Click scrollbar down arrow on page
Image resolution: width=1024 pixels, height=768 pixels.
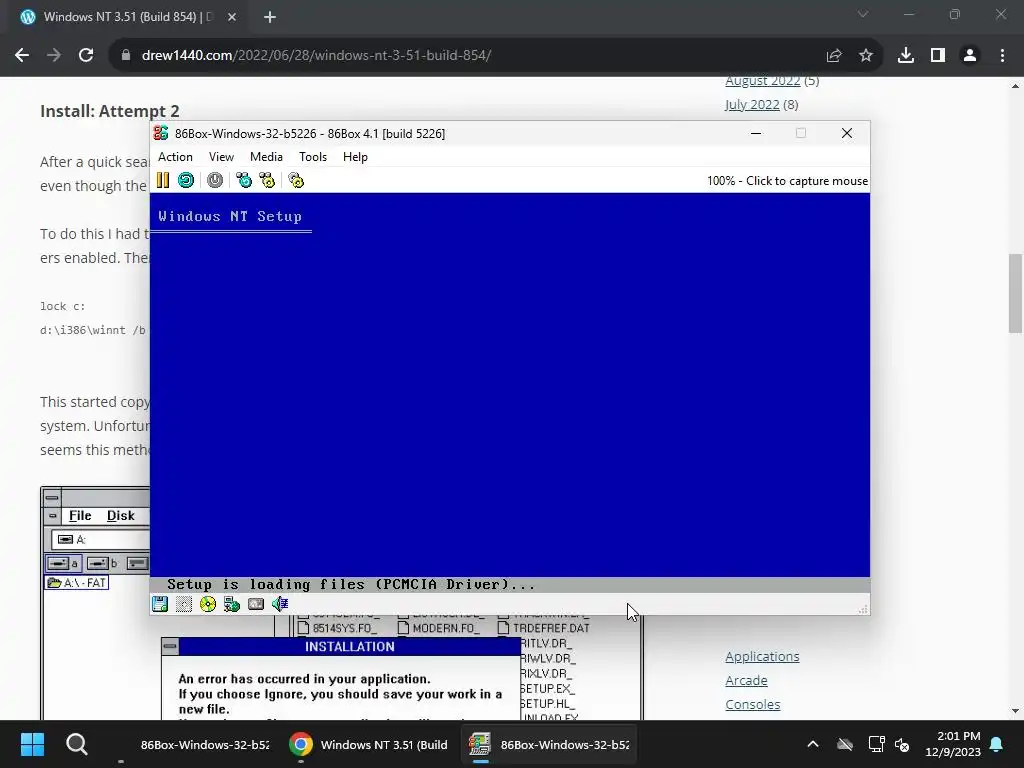1015,711
